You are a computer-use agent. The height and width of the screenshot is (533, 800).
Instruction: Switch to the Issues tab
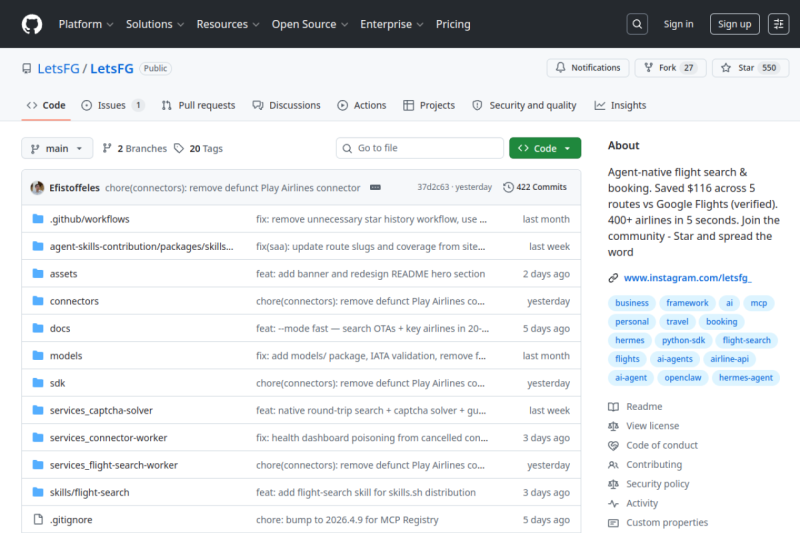click(113, 106)
